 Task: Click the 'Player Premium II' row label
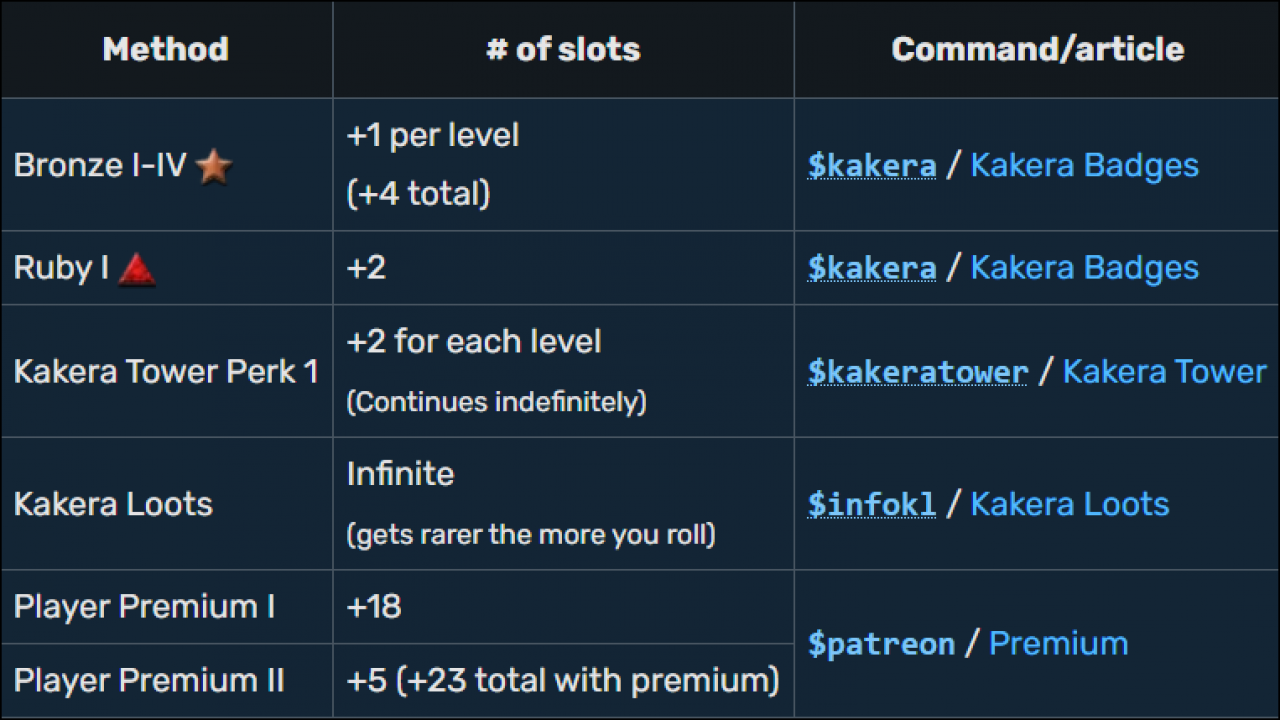[149, 681]
